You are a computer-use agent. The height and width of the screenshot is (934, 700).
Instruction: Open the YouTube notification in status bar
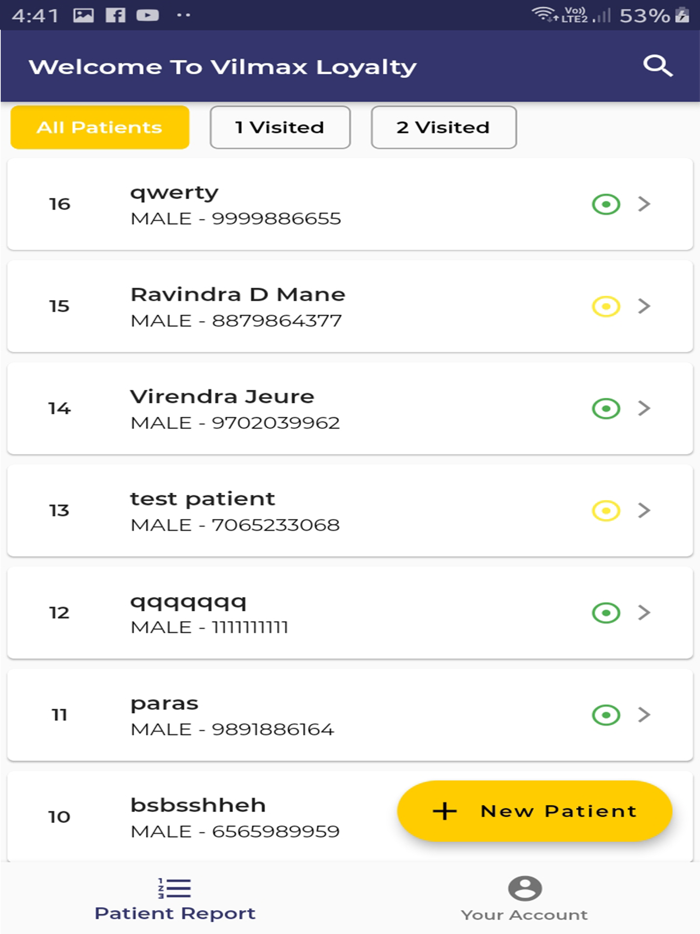[147, 15]
